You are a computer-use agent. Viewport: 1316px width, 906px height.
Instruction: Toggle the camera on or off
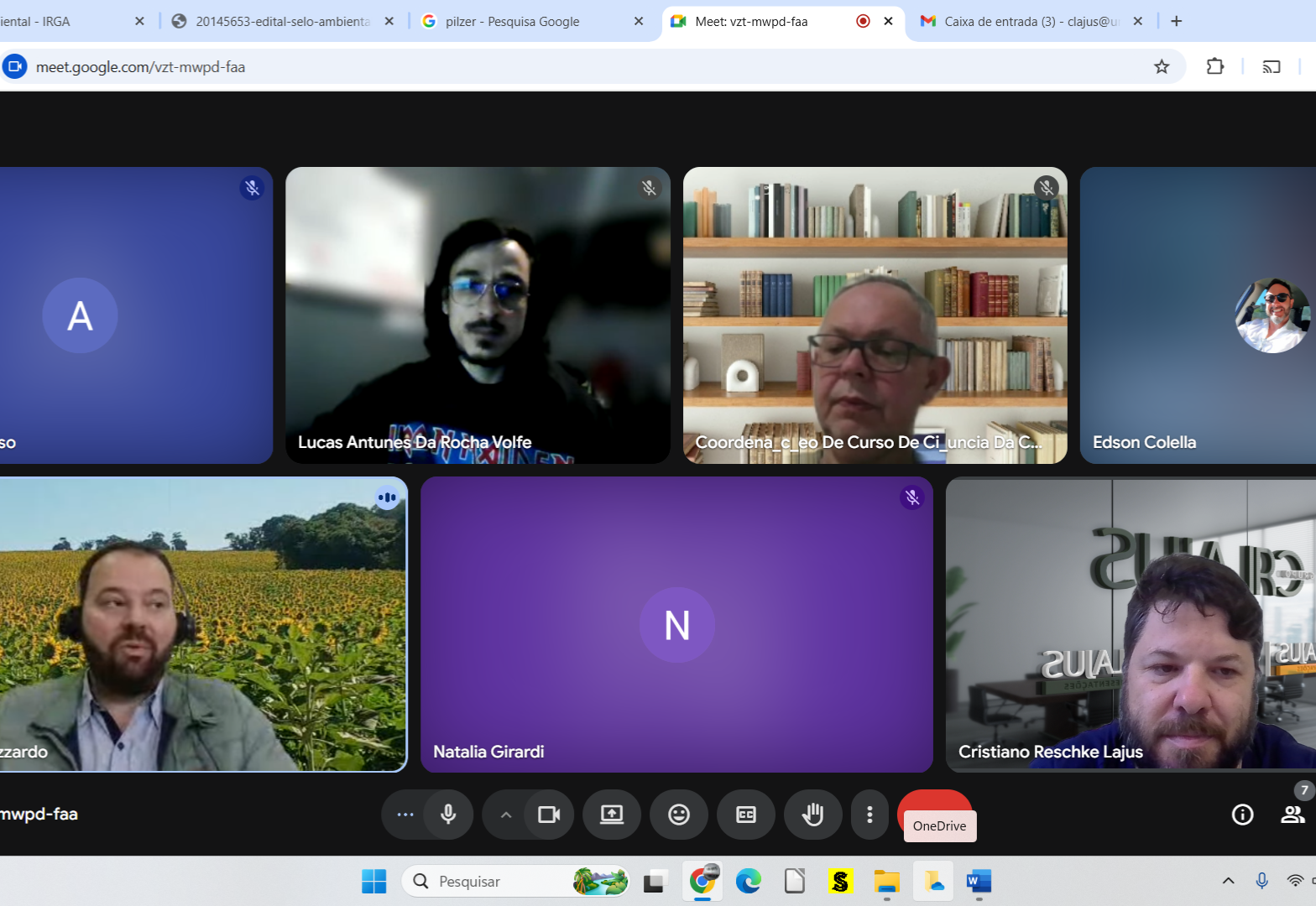549,815
